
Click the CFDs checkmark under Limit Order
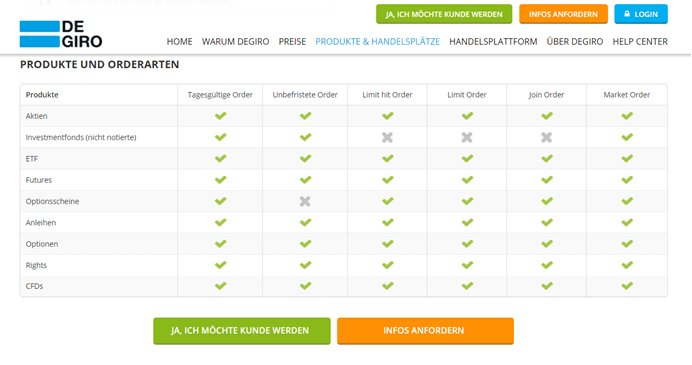(467, 286)
